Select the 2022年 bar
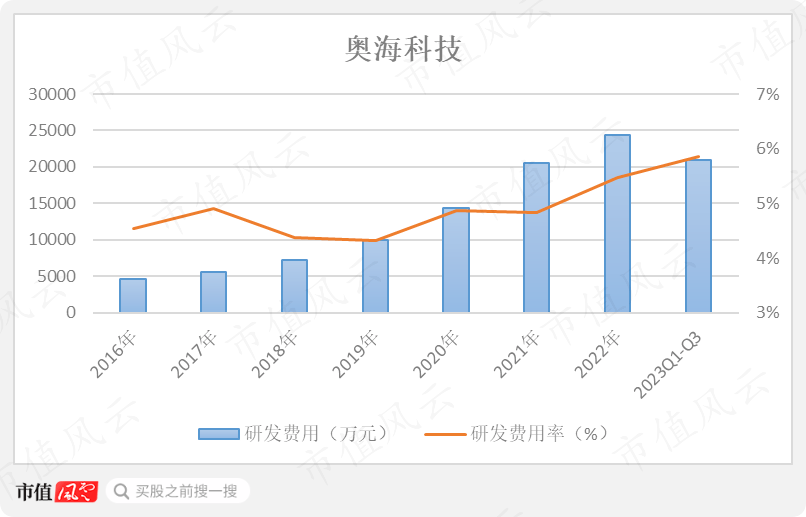The image size is (806, 517). [x=617, y=224]
